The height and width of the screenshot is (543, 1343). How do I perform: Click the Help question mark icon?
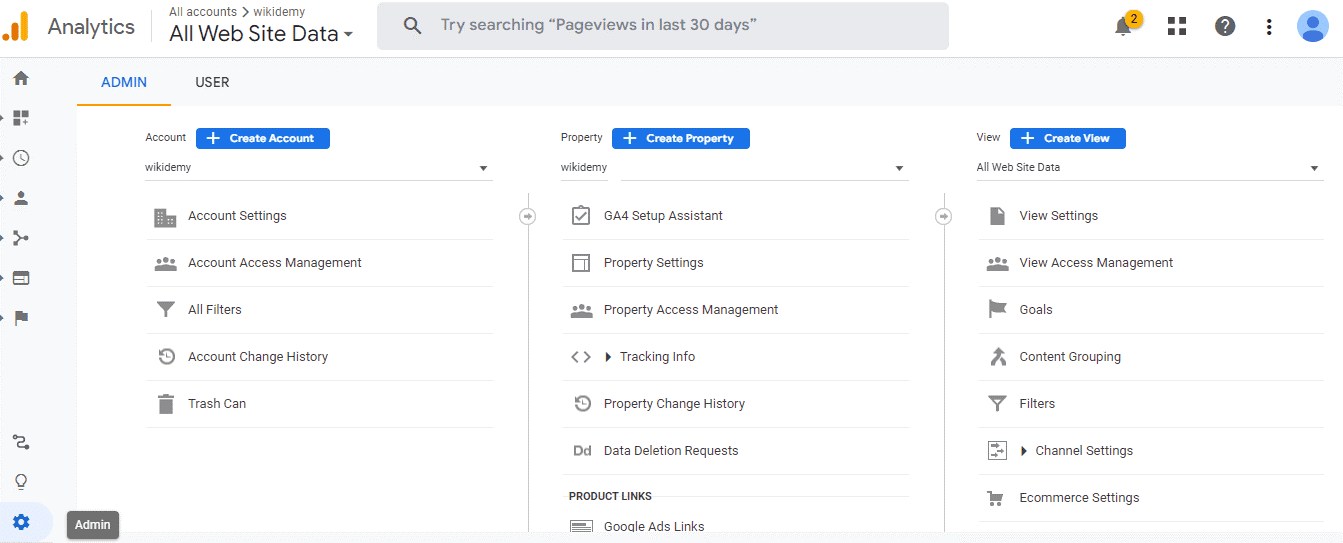1225,27
